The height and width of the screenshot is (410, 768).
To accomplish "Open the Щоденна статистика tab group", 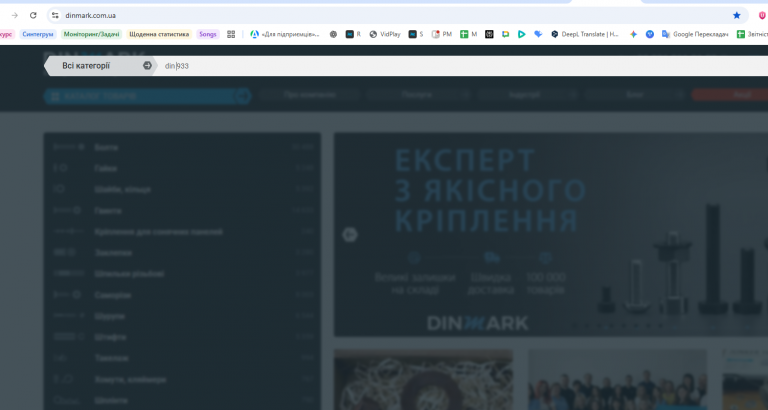I will [159, 34].
